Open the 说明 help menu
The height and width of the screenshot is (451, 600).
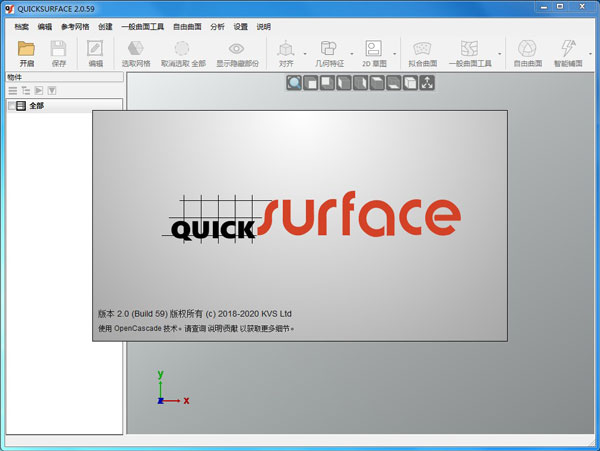coord(264,26)
